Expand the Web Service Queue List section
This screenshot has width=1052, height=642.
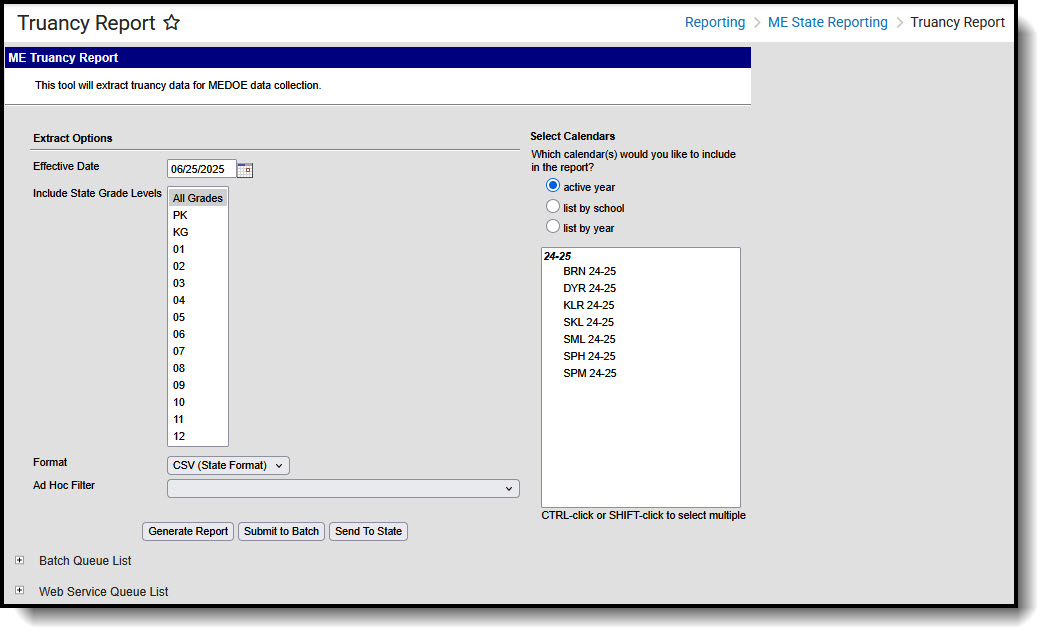(19, 590)
